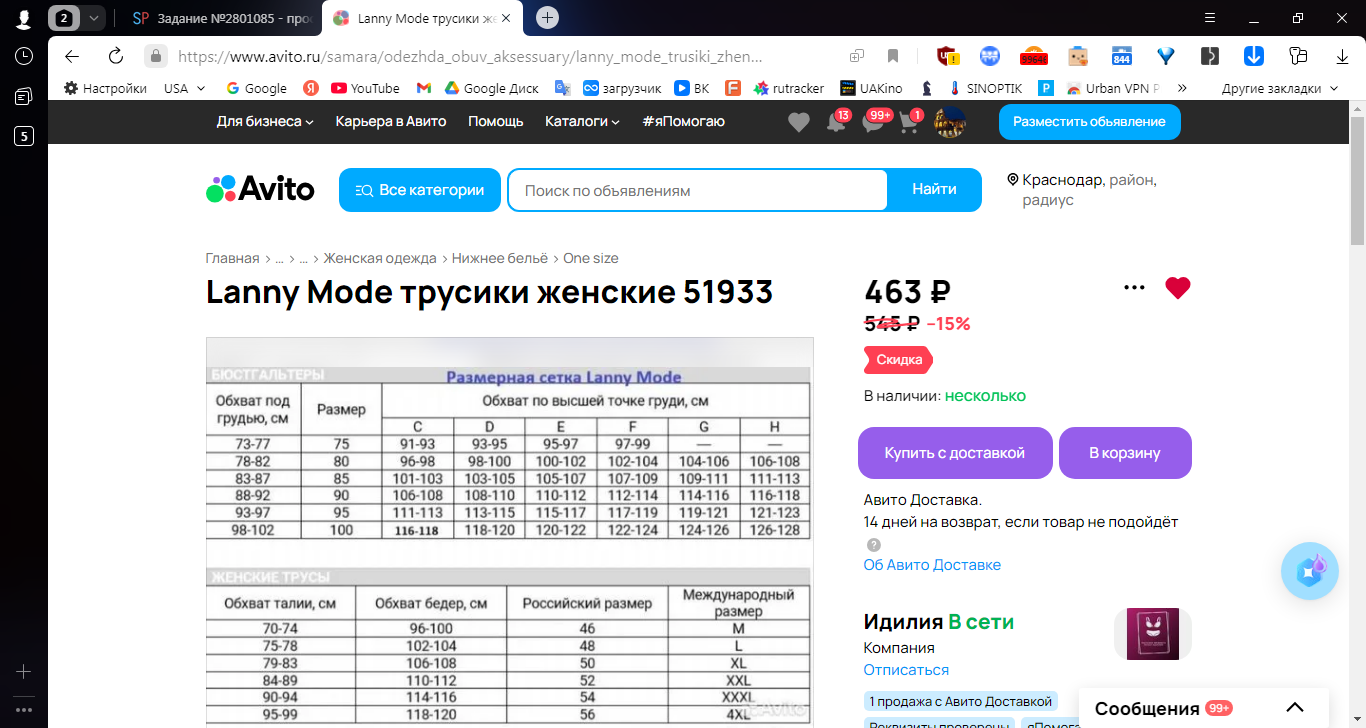
Task: Click the Скидка discount badge
Action: [x=898, y=360]
